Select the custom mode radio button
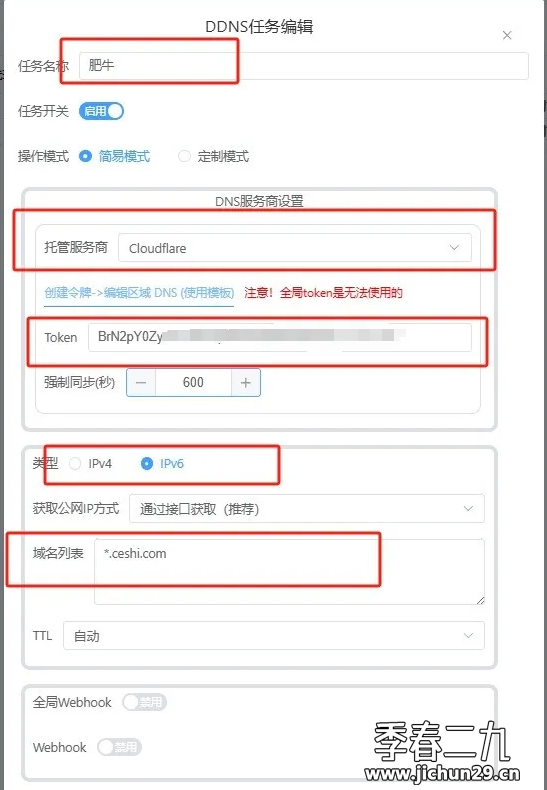The height and width of the screenshot is (790, 547). 184,156
